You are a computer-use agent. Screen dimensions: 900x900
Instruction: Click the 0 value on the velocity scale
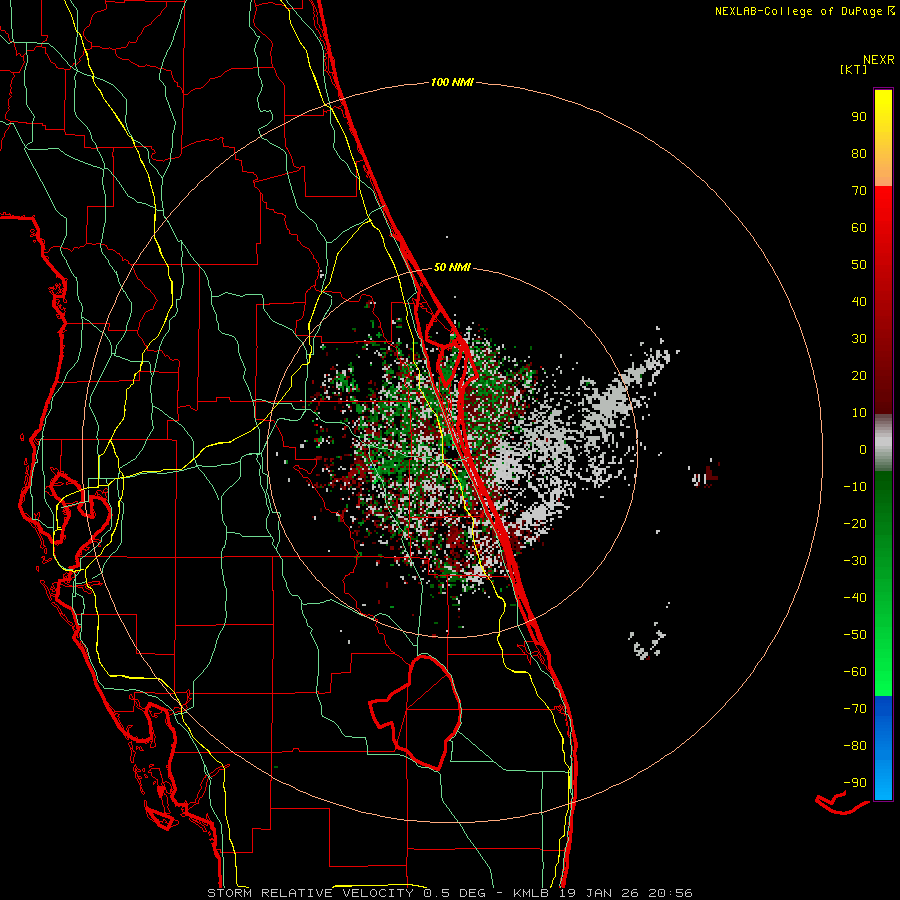pos(863,449)
